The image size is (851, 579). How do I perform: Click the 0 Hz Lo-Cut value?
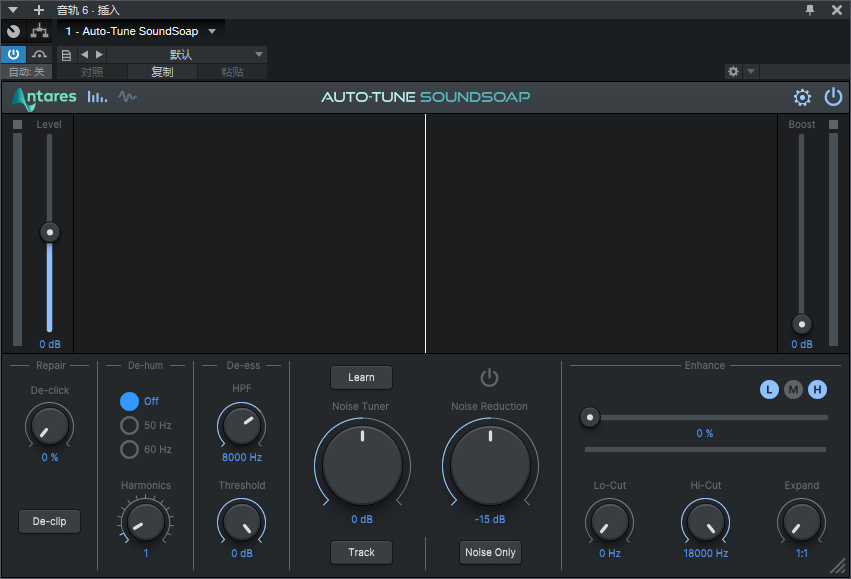(x=610, y=553)
